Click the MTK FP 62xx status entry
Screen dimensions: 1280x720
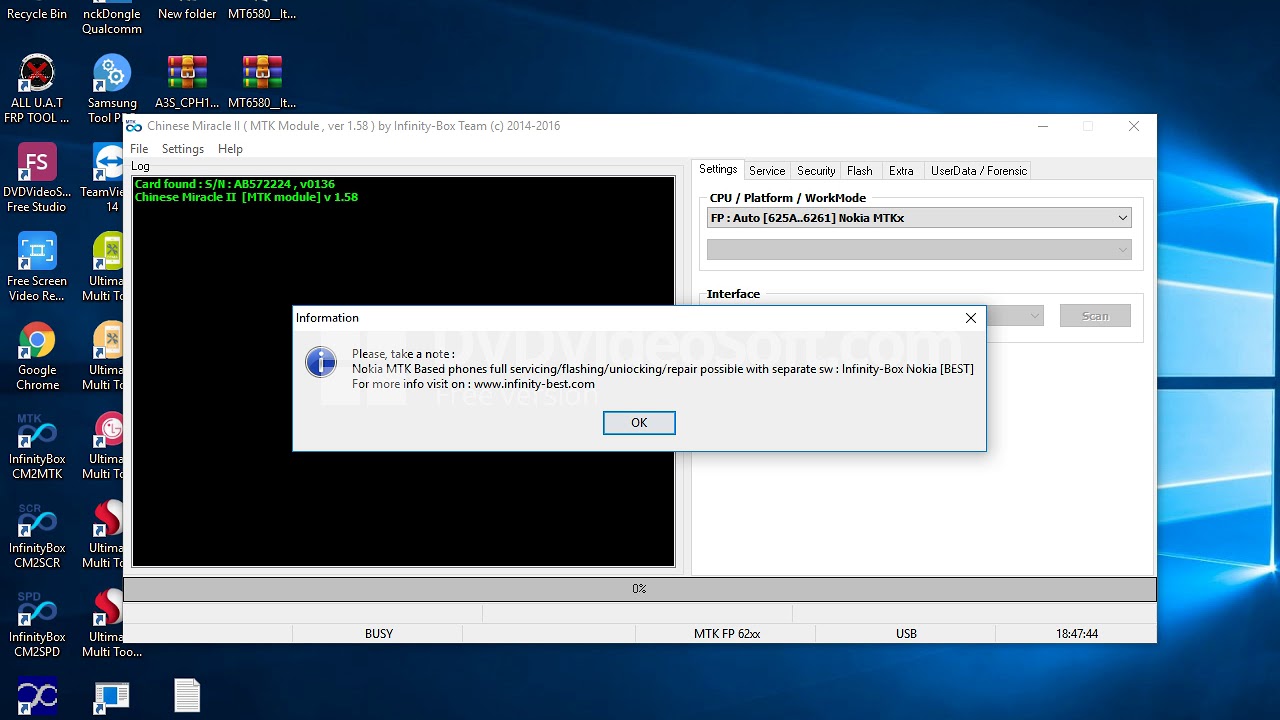(x=727, y=634)
